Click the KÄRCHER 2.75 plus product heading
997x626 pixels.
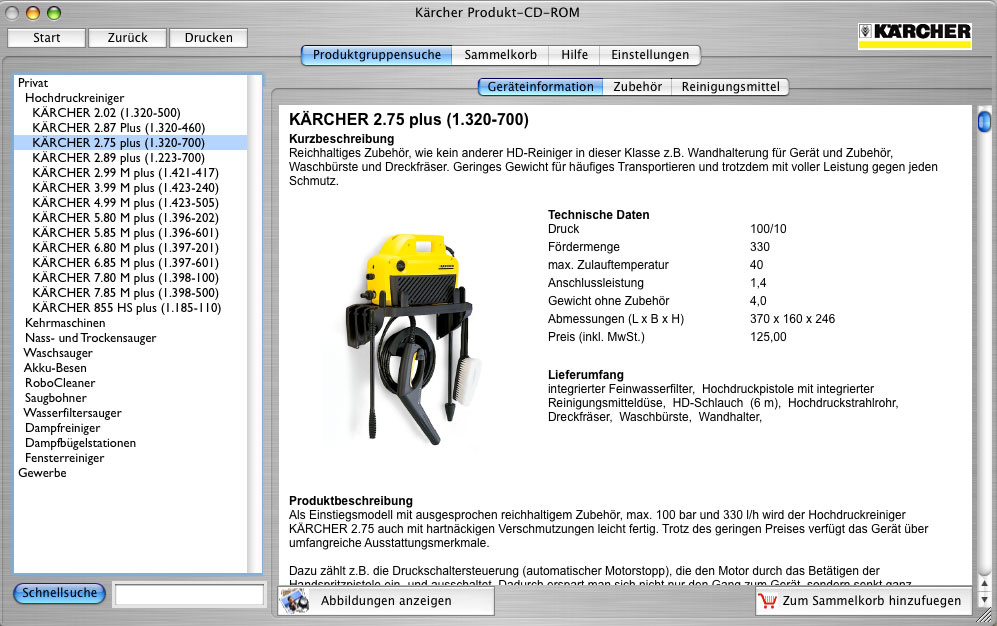coord(409,119)
